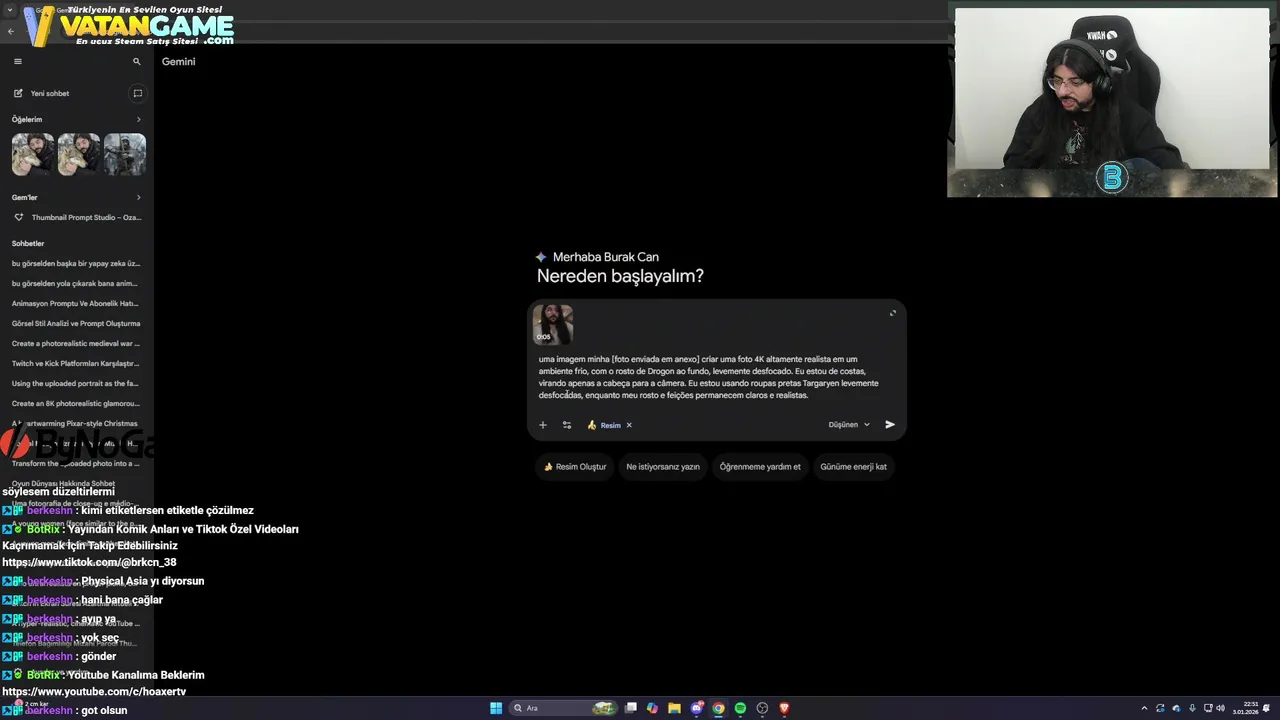Open Discord from the taskbar
This screenshot has width=1280, height=720.
(697, 708)
